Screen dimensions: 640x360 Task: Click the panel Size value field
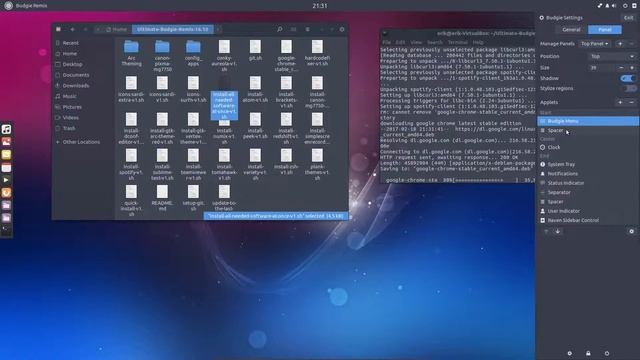click(x=602, y=68)
